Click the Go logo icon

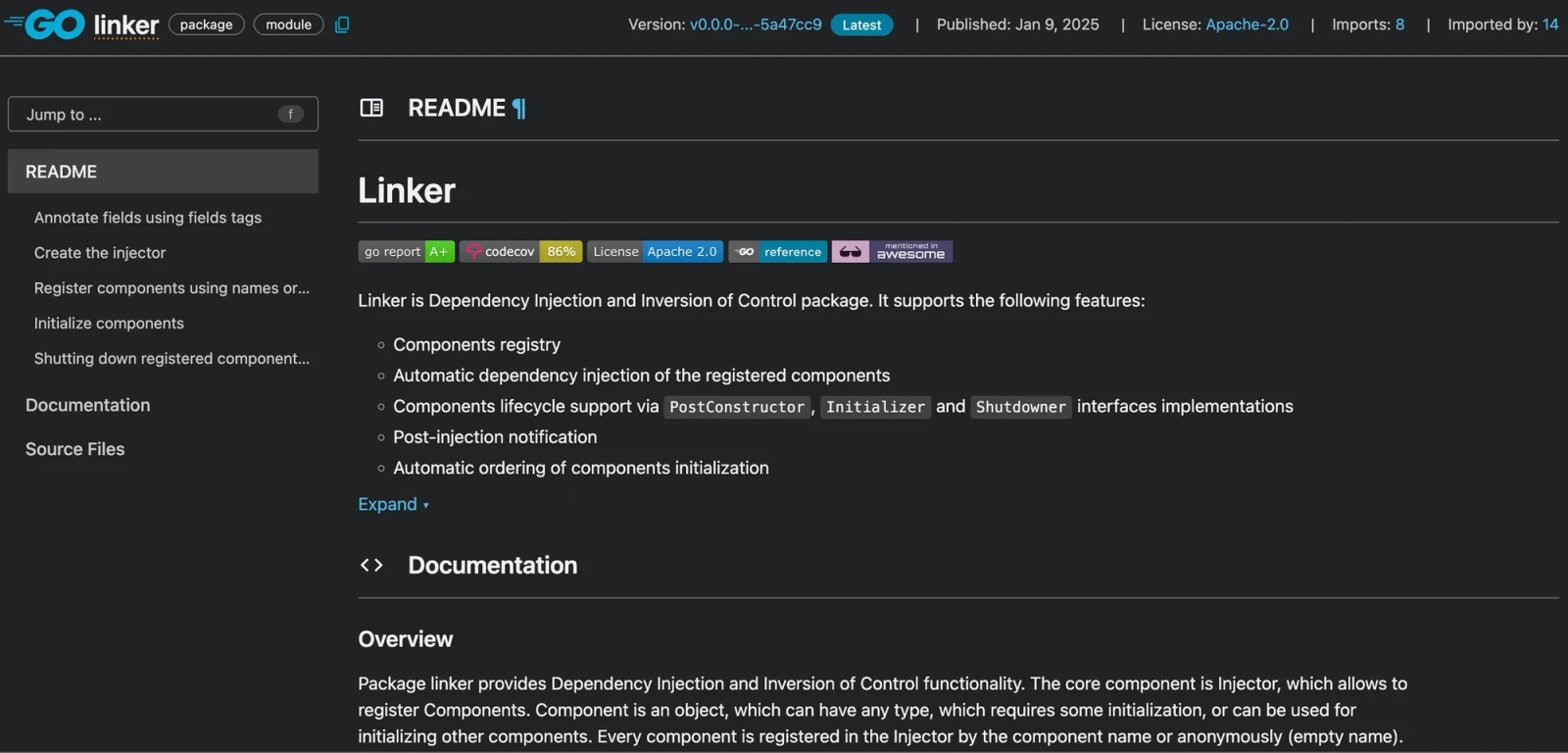[45, 25]
